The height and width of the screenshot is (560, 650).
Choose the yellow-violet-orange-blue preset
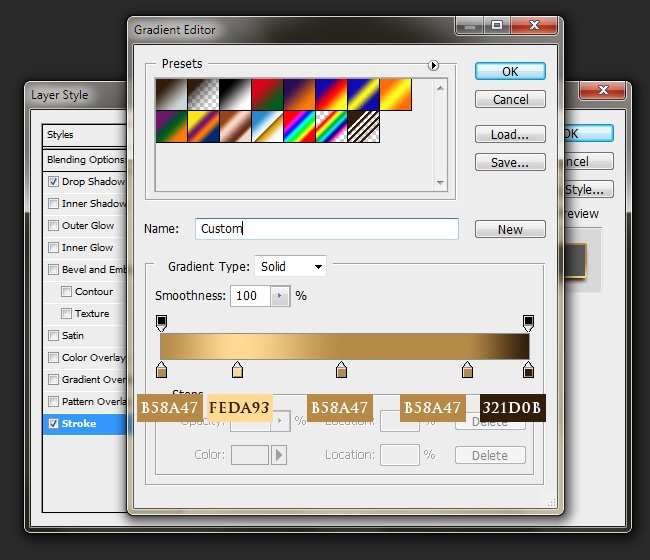[203, 126]
